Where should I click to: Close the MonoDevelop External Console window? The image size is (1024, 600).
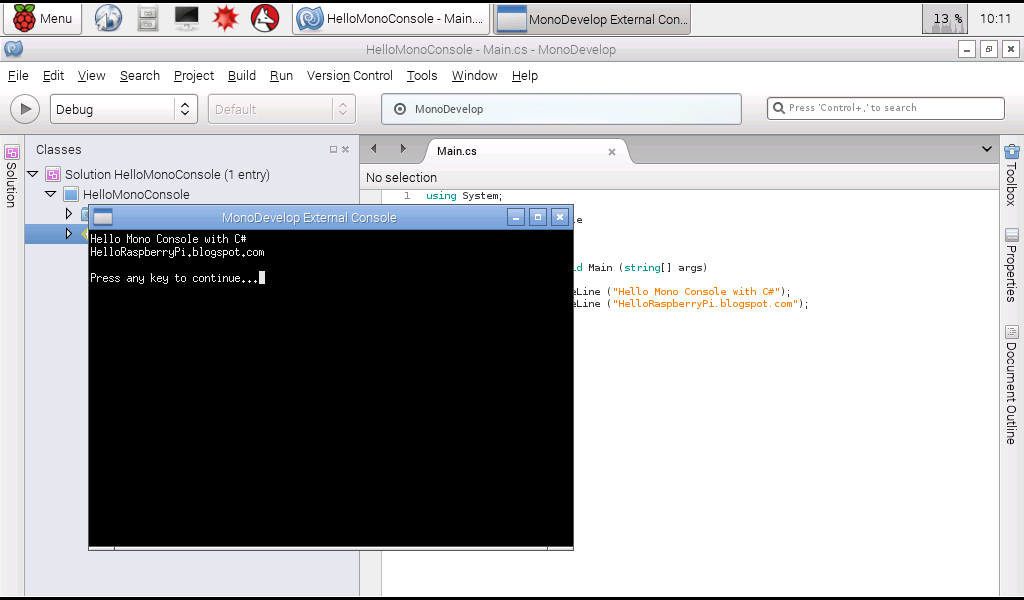560,217
